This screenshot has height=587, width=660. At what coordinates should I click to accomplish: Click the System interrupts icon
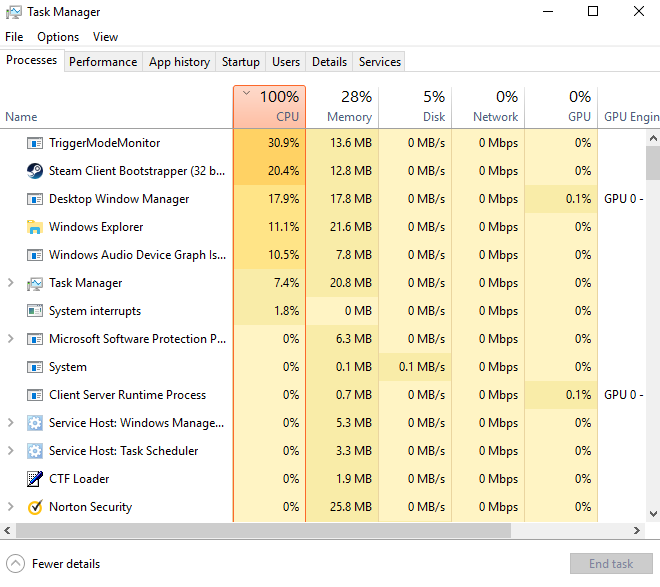(35, 311)
